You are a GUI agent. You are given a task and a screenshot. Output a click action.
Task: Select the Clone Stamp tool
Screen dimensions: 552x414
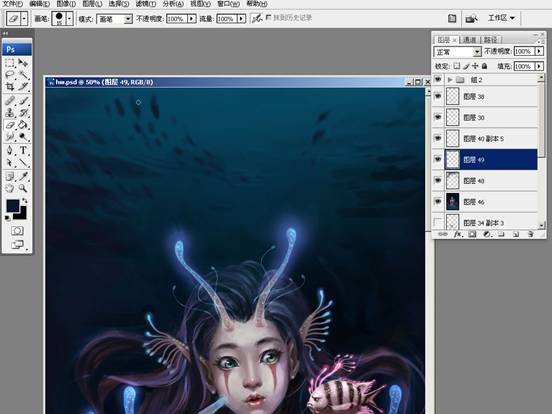tap(10, 113)
